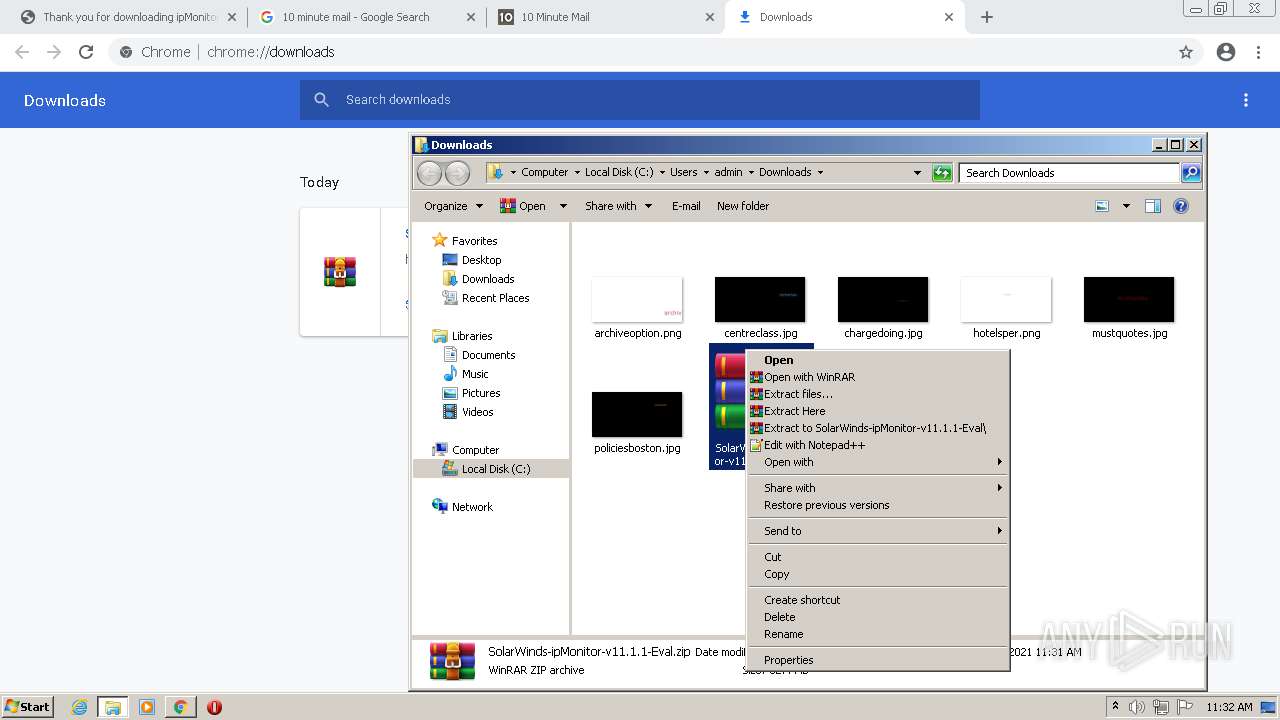Choose Extract files... option
The image size is (1280, 720).
(x=879, y=394)
